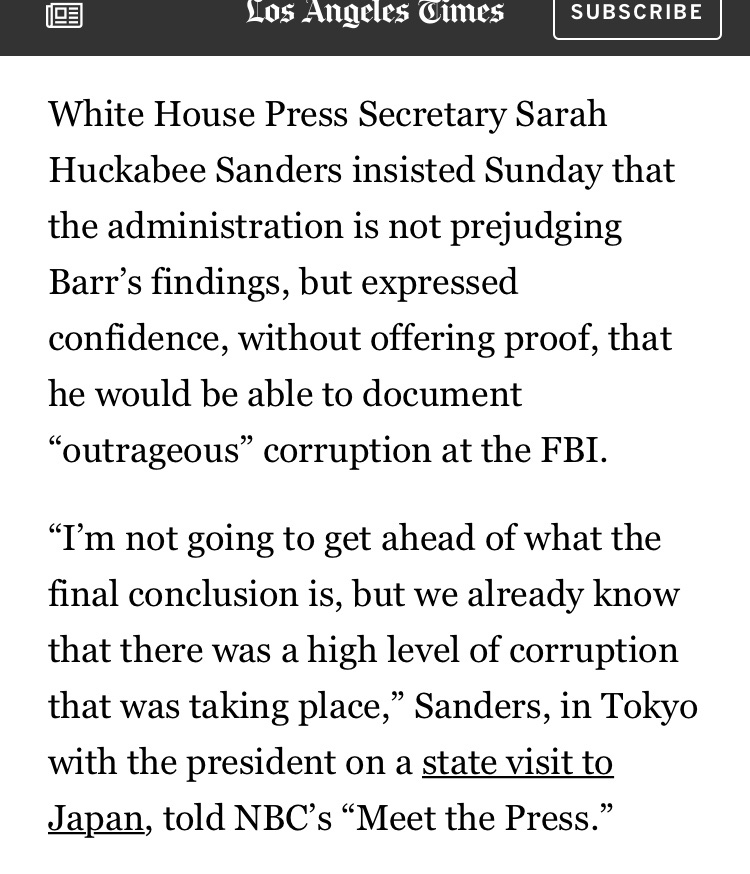Viewport: 750px width, 874px height.
Task: Tap the word "Tokyo" in the article
Action: [x=649, y=706]
